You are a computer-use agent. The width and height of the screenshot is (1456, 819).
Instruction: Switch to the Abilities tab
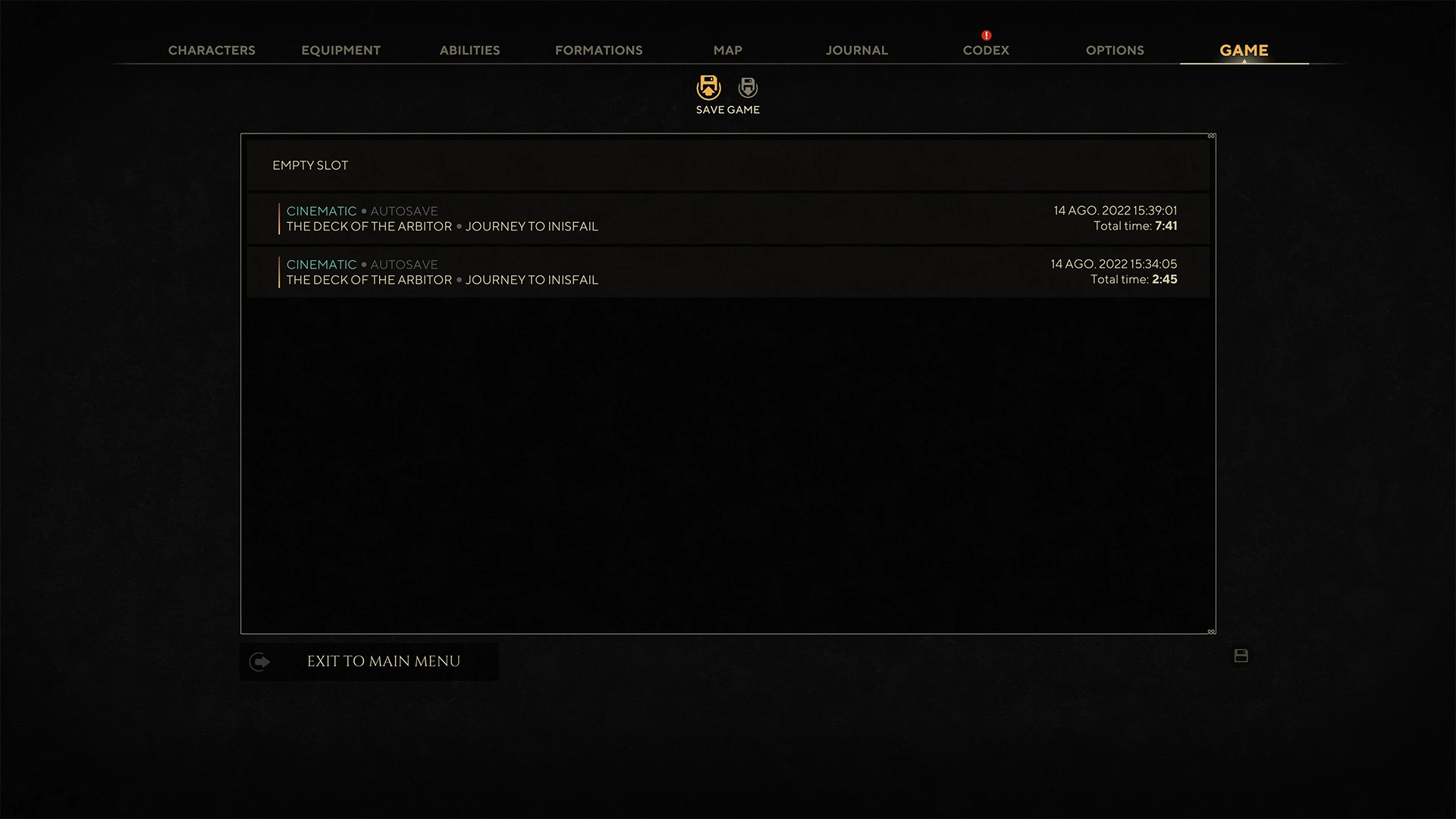tap(469, 50)
